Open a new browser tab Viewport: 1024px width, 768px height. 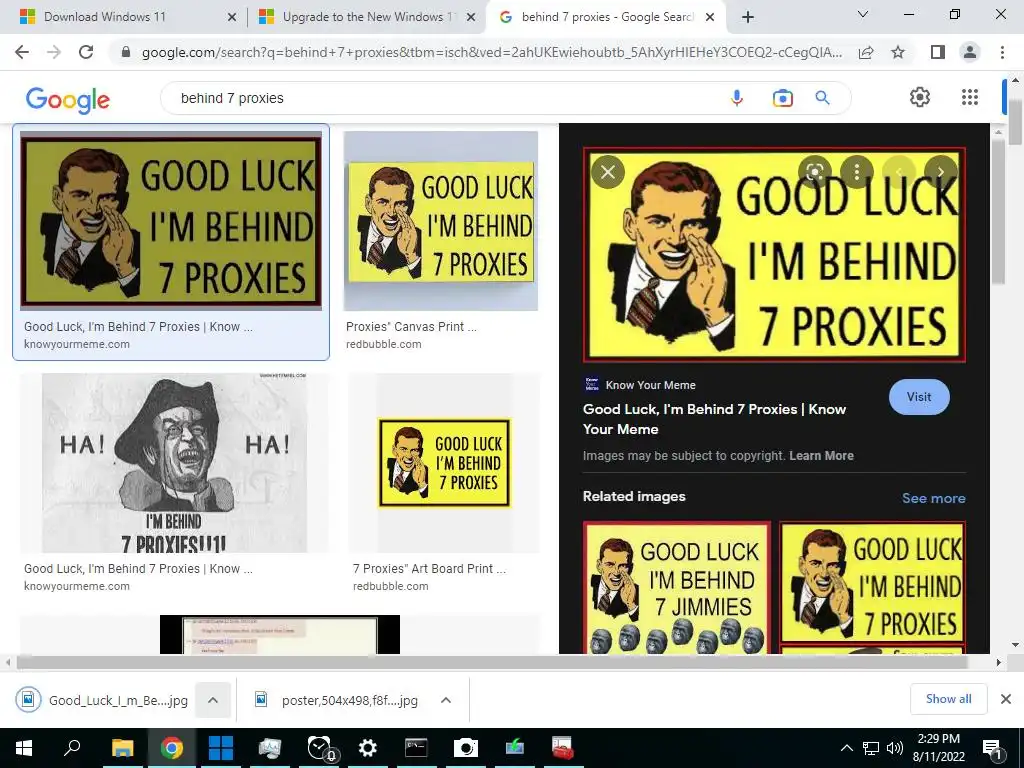pos(748,17)
